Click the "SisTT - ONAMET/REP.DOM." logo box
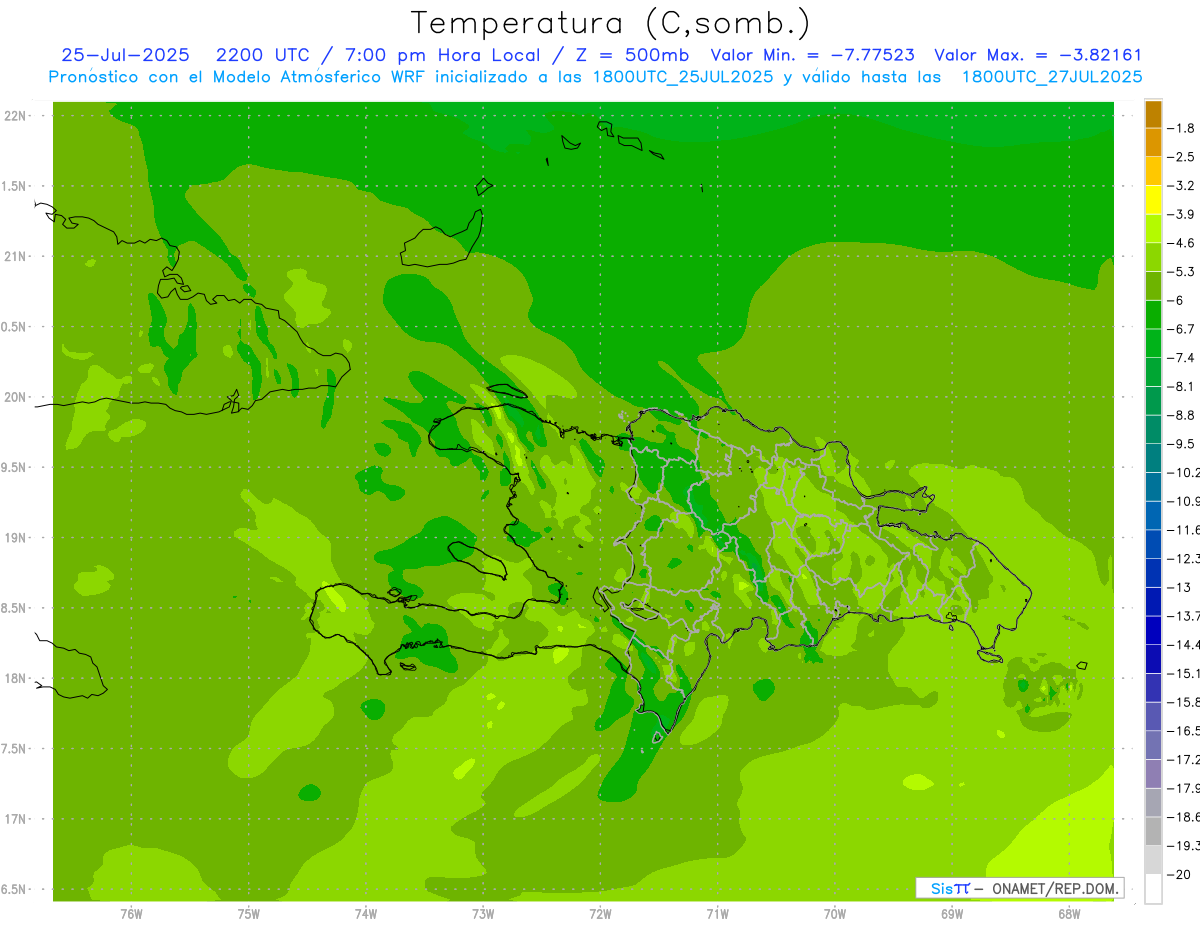Viewport: 1200px width, 927px height. click(x=1019, y=888)
